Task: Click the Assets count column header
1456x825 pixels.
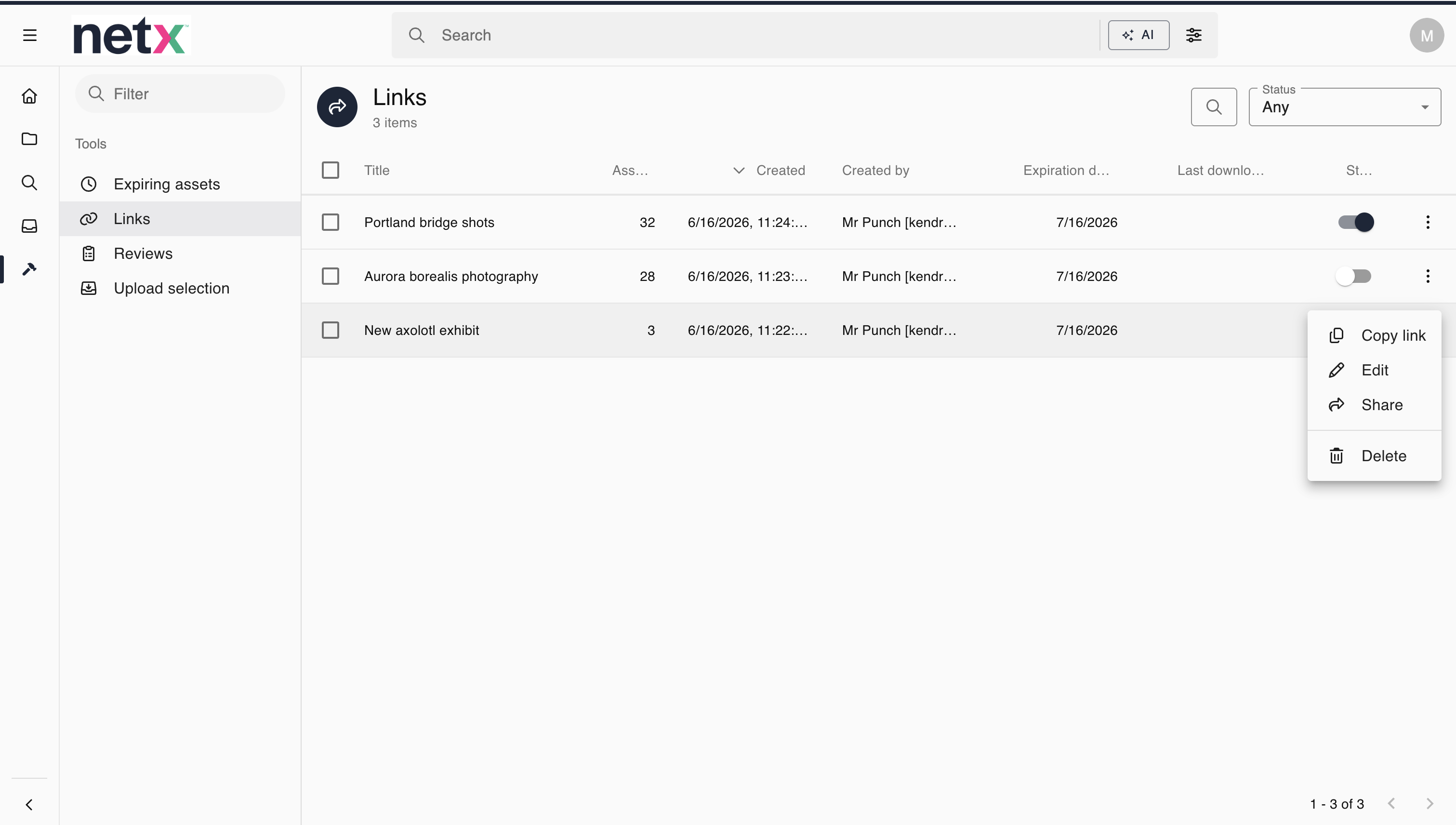Action: 630,170
